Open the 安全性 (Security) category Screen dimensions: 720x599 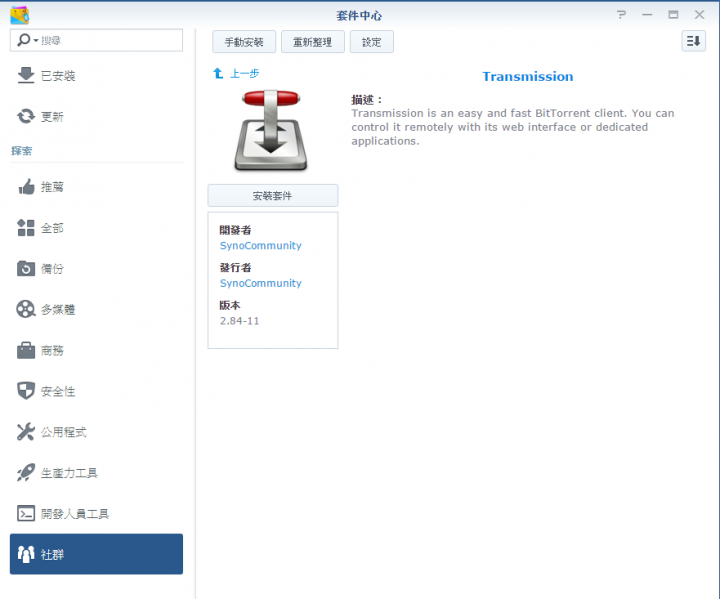tap(96, 391)
